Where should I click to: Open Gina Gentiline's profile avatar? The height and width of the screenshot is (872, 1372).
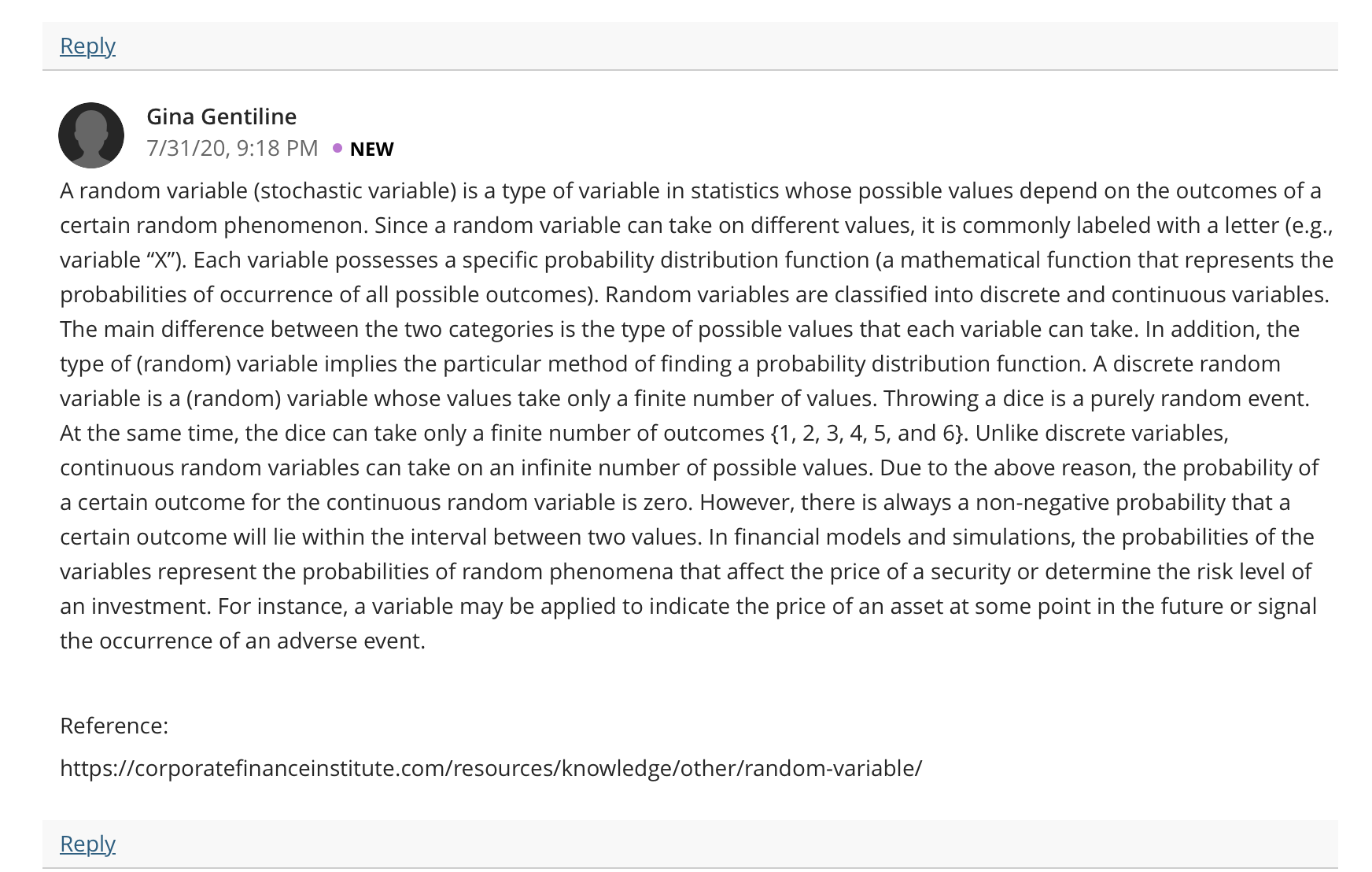pos(91,135)
